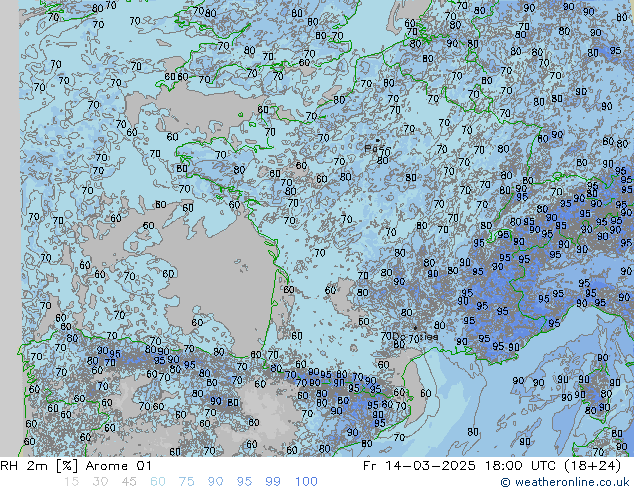Click the 30 legend value
634x490 pixels.
coord(100,482)
